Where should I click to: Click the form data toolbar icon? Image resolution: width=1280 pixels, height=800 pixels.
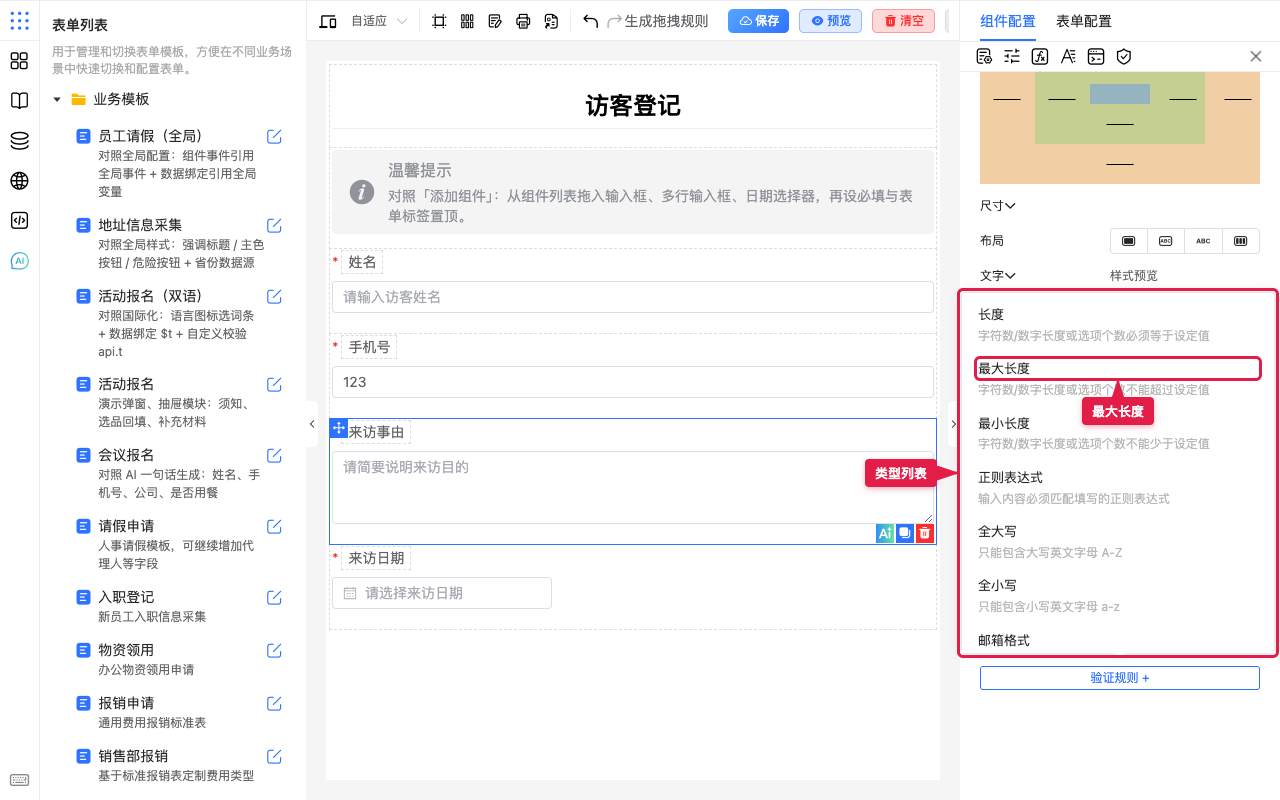click(x=551, y=21)
